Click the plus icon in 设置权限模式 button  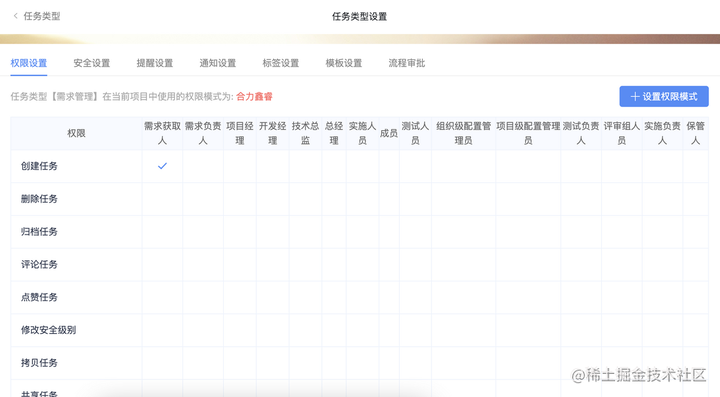(635, 96)
